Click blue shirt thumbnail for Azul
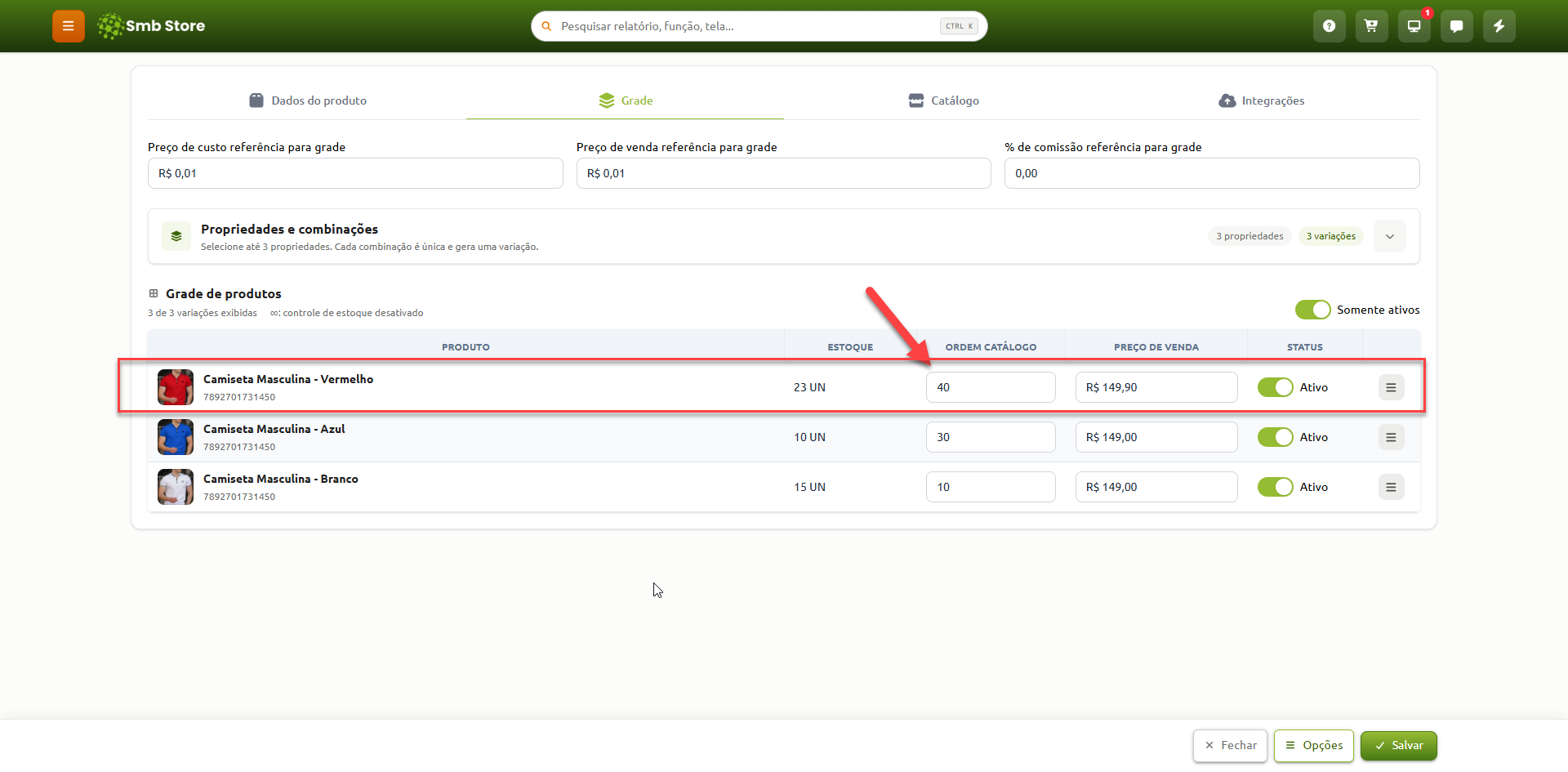1568x772 pixels. tap(176, 437)
